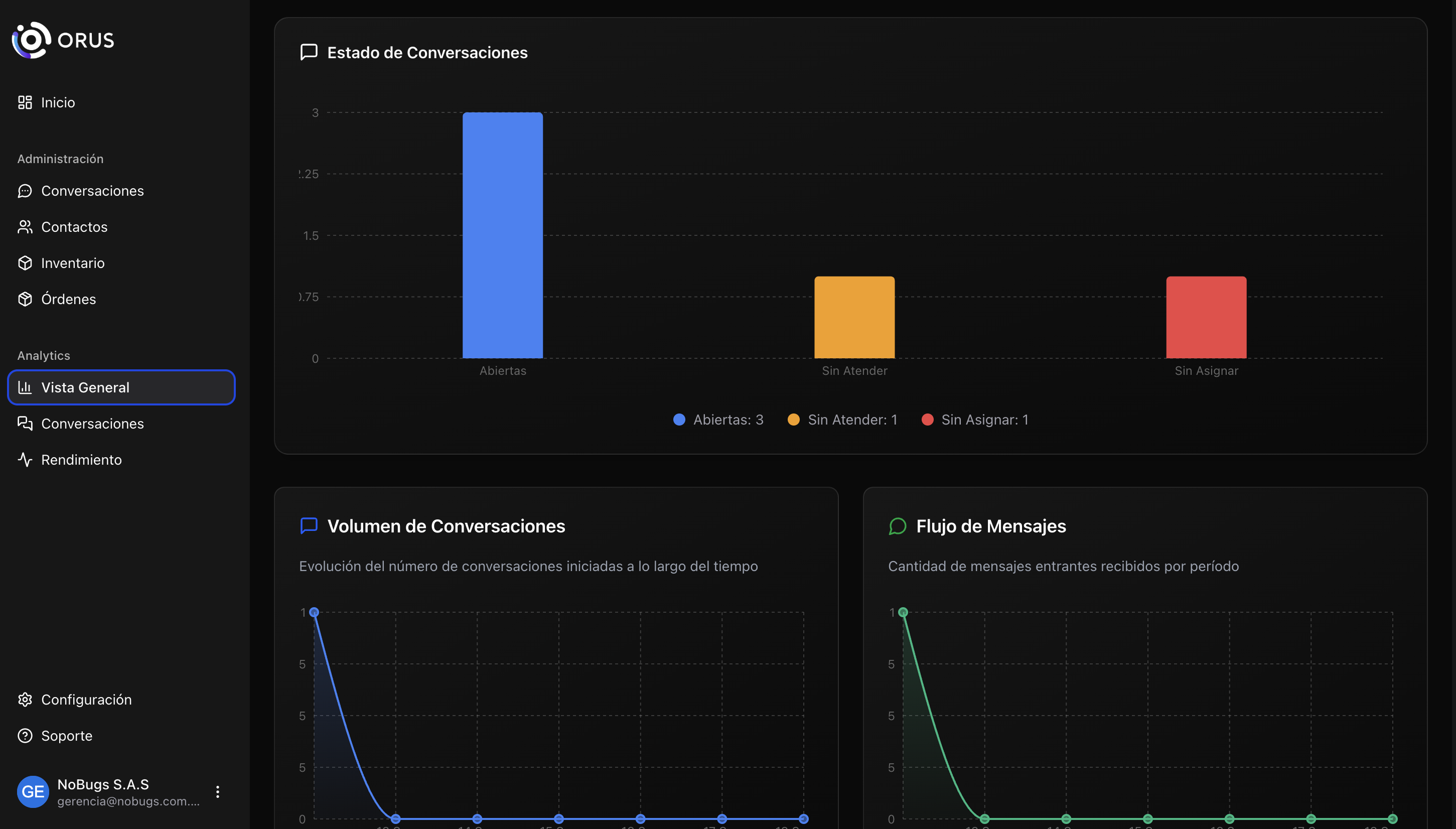This screenshot has height=829, width=1456.
Task: Click the Contactos people icon
Action: pos(25,227)
